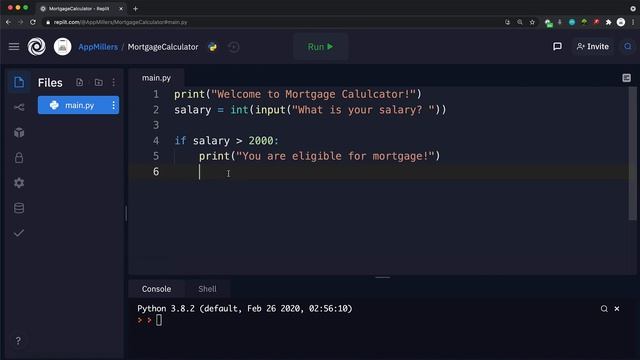Image resolution: width=640 pixels, height=360 pixels.
Task: Search the console output
Action: click(x=604, y=309)
